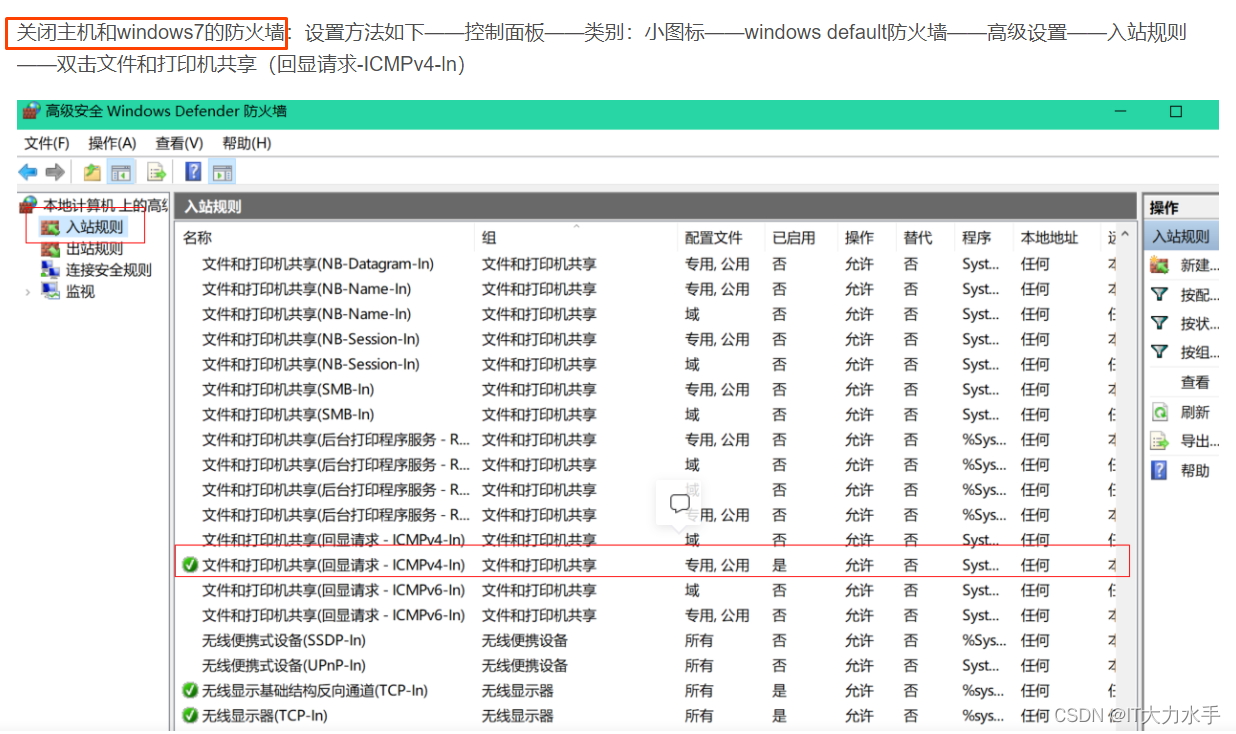
Task: Open the 文件(F) menu
Action: pyautogui.click(x=47, y=143)
